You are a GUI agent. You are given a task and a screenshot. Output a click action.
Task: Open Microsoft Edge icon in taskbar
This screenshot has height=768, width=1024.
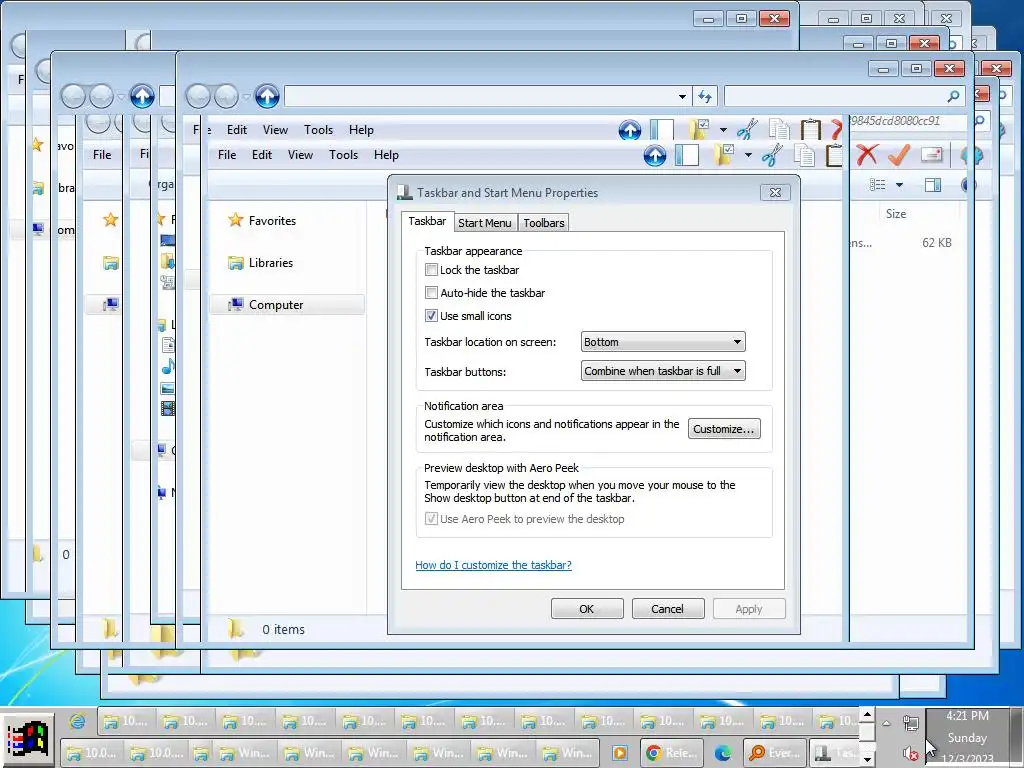pyautogui.click(x=722, y=753)
